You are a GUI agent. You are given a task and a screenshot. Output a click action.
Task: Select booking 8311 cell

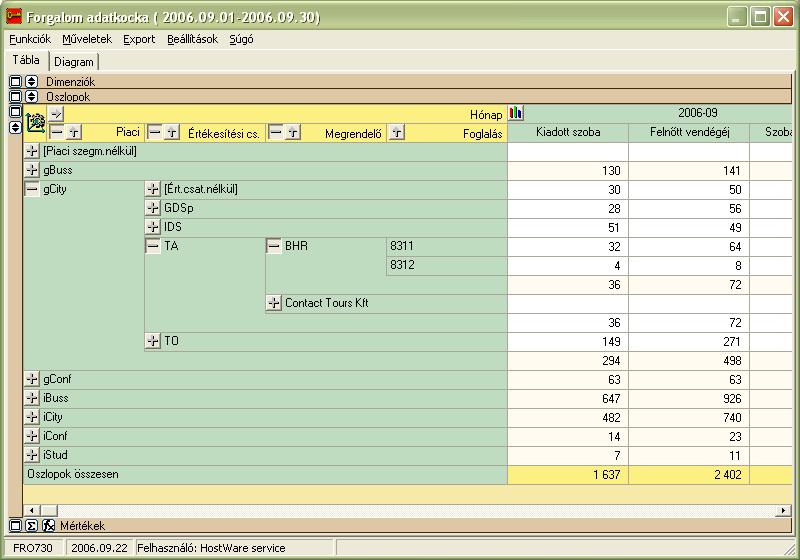pos(446,246)
